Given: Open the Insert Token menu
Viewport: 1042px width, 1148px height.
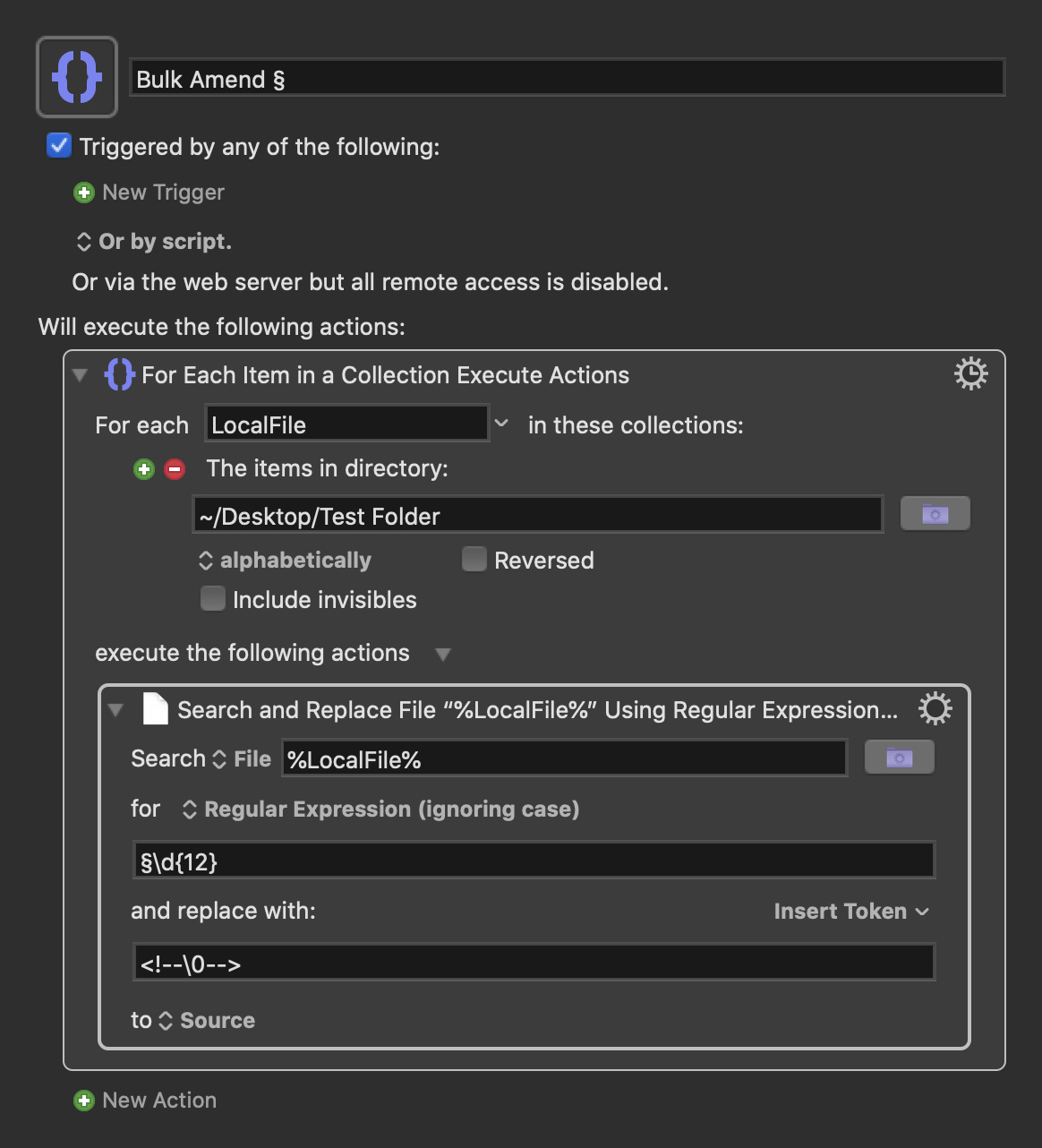Looking at the screenshot, I should coord(851,912).
